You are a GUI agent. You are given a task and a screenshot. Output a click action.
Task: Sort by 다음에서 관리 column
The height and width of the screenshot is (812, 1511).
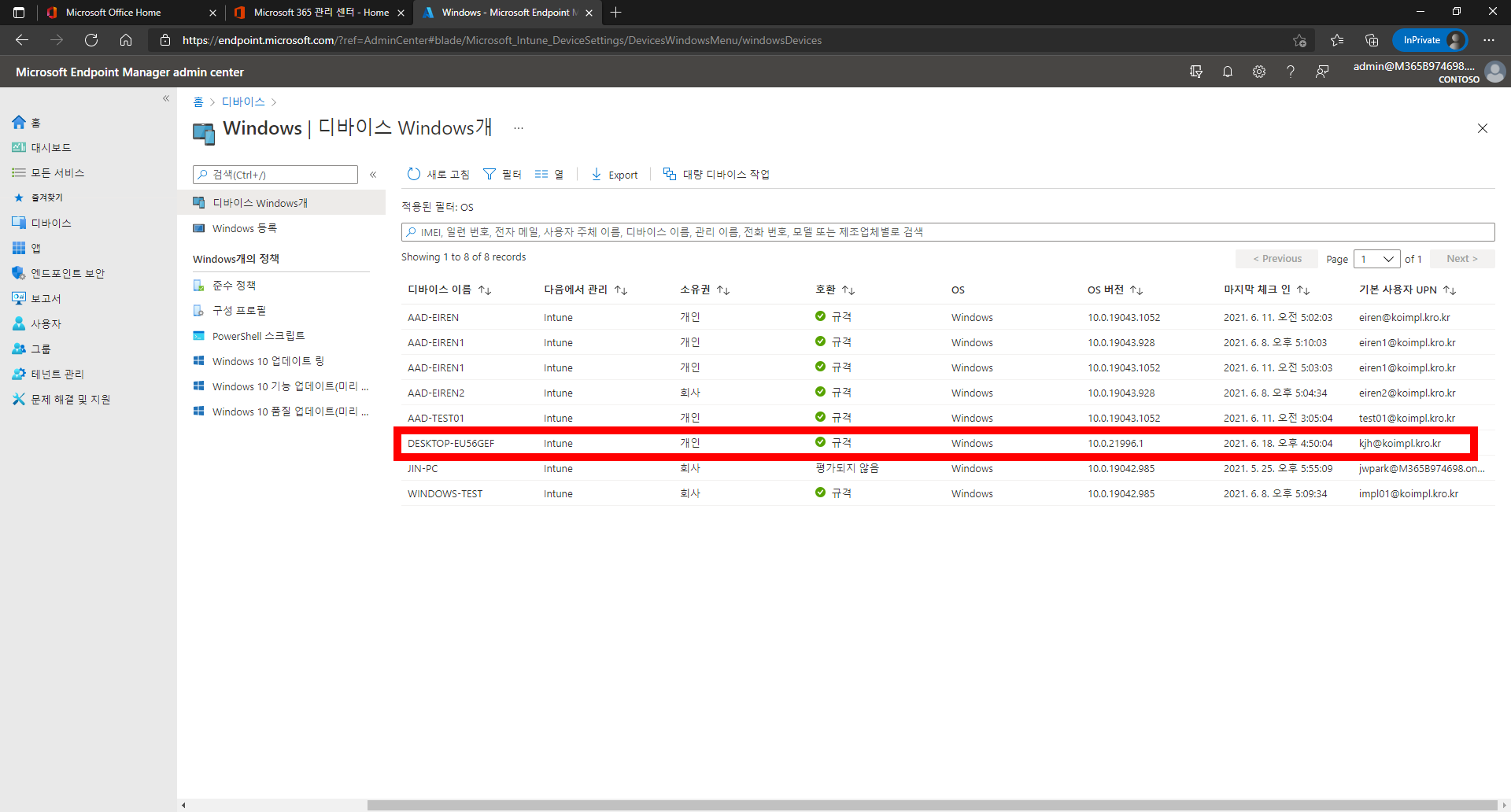tap(586, 290)
